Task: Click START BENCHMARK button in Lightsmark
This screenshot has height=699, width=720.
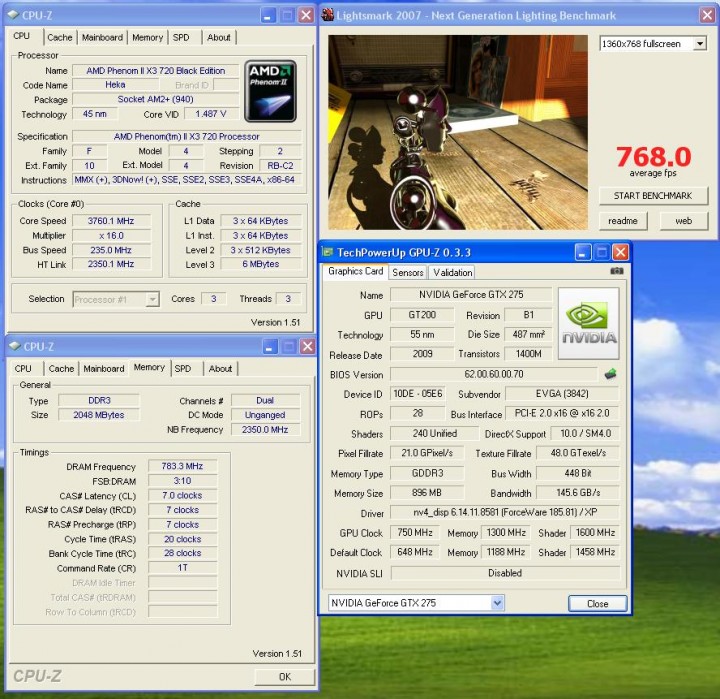Action: click(x=652, y=196)
